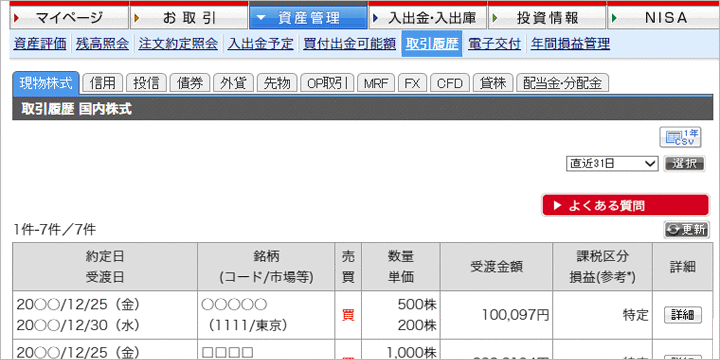Go to 買付出金可能額 link
Viewport: 720px width, 360px height.
coord(349,44)
